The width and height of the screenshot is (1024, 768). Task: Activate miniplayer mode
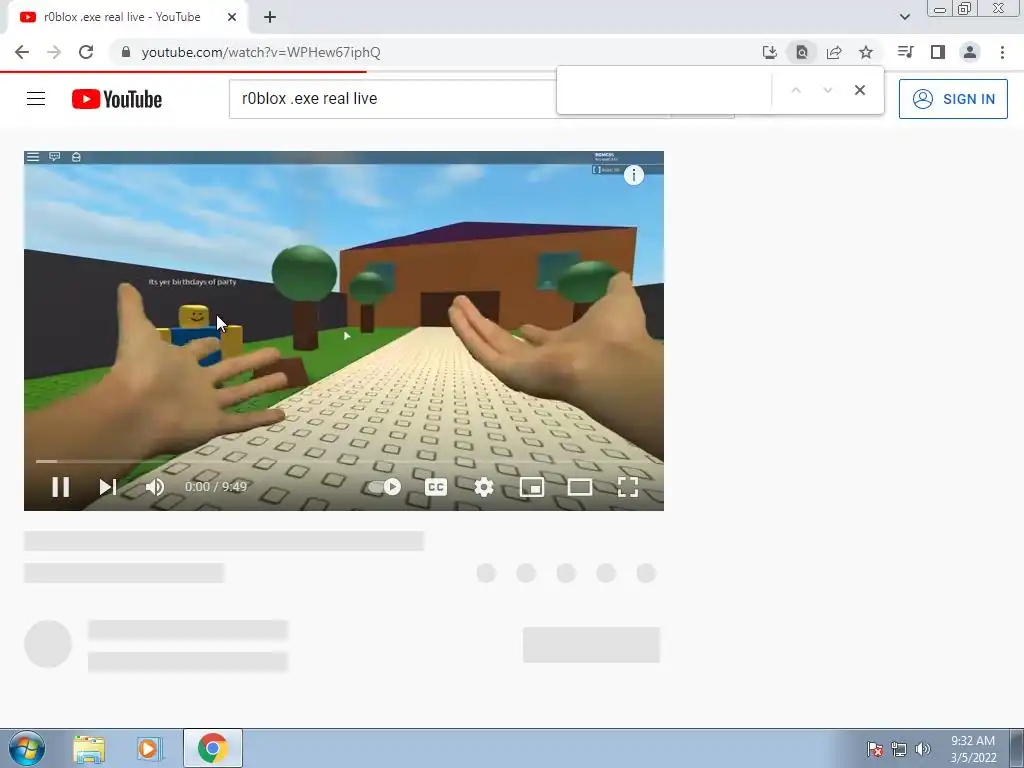tap(532, 487)
